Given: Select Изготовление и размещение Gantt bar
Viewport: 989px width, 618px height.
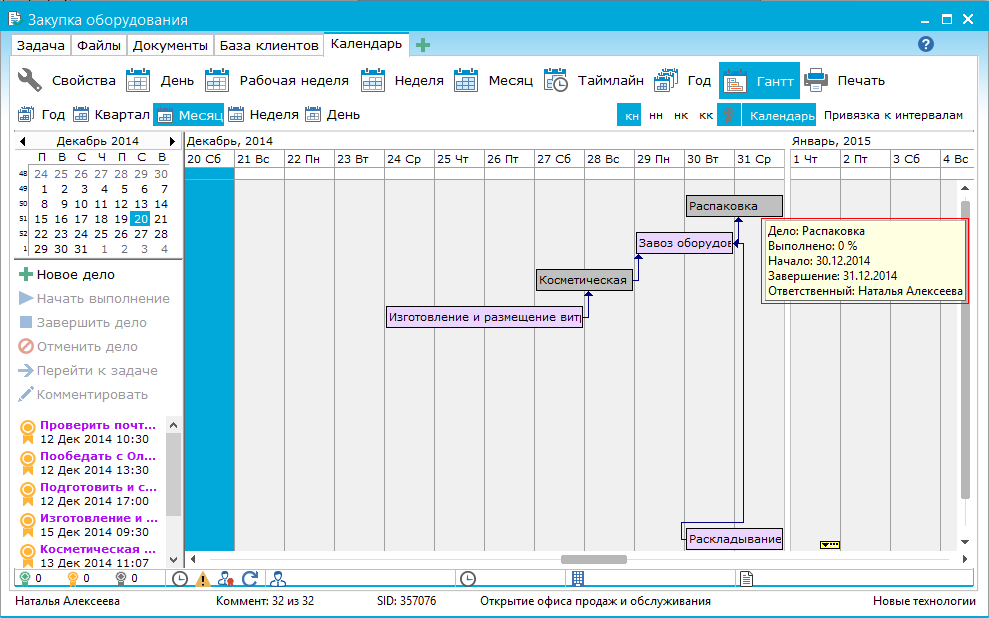Looking at the screenshot, I should 484,317.
